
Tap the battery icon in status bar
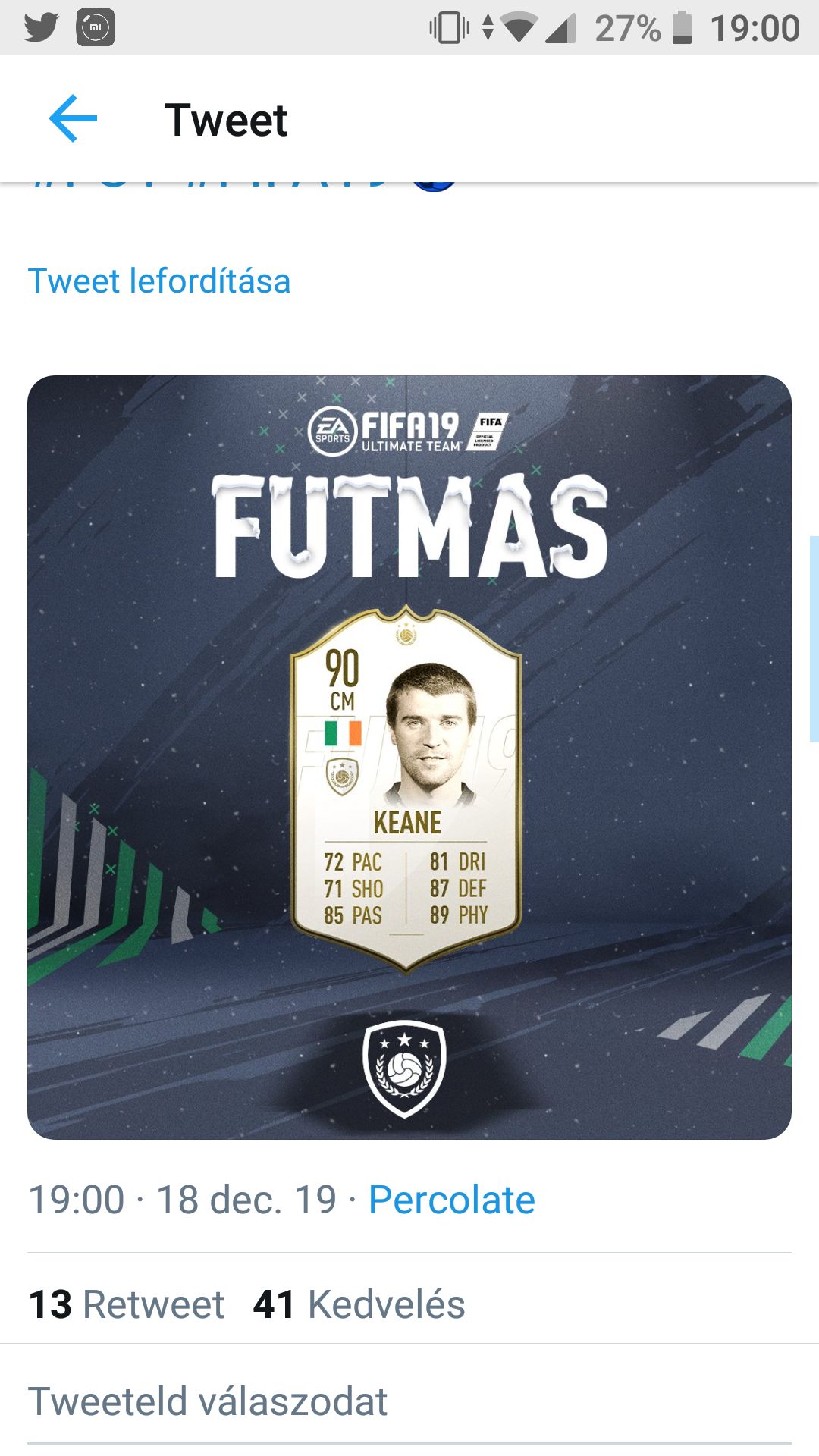click(x=682, y=28)
